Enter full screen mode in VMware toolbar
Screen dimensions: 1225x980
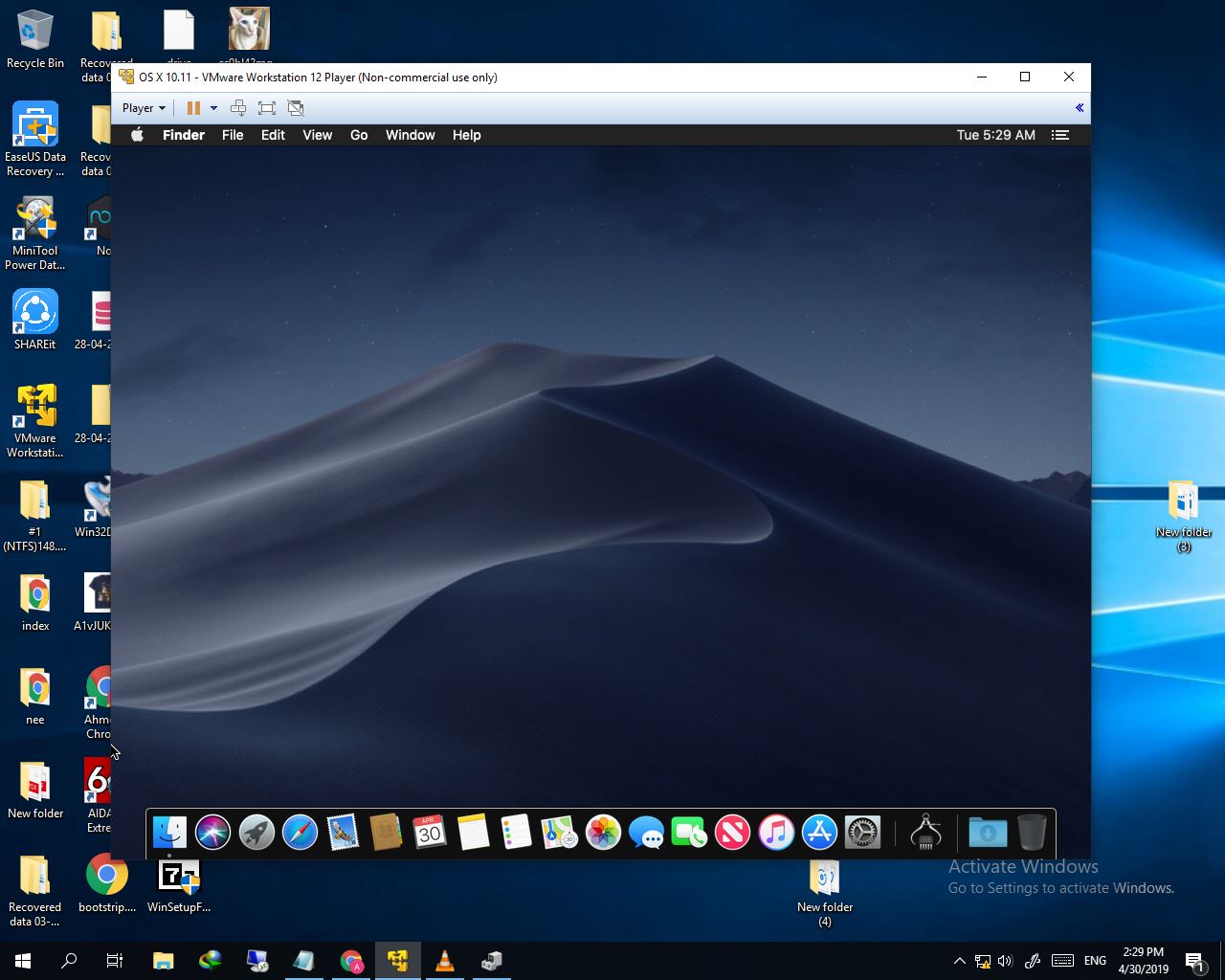267,108
